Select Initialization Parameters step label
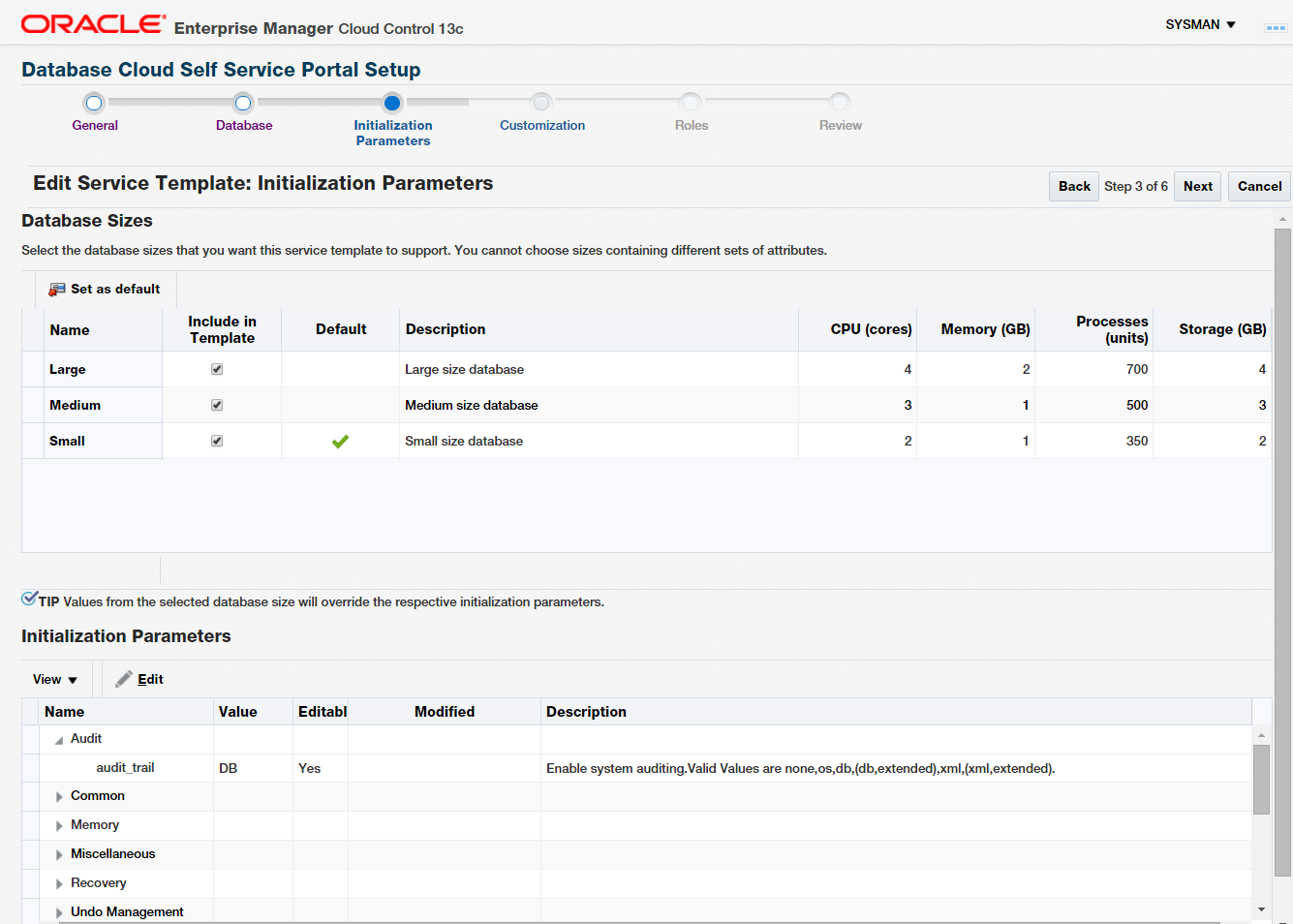The width and height of the screenshot is (1293, 924). click(393, 133)
